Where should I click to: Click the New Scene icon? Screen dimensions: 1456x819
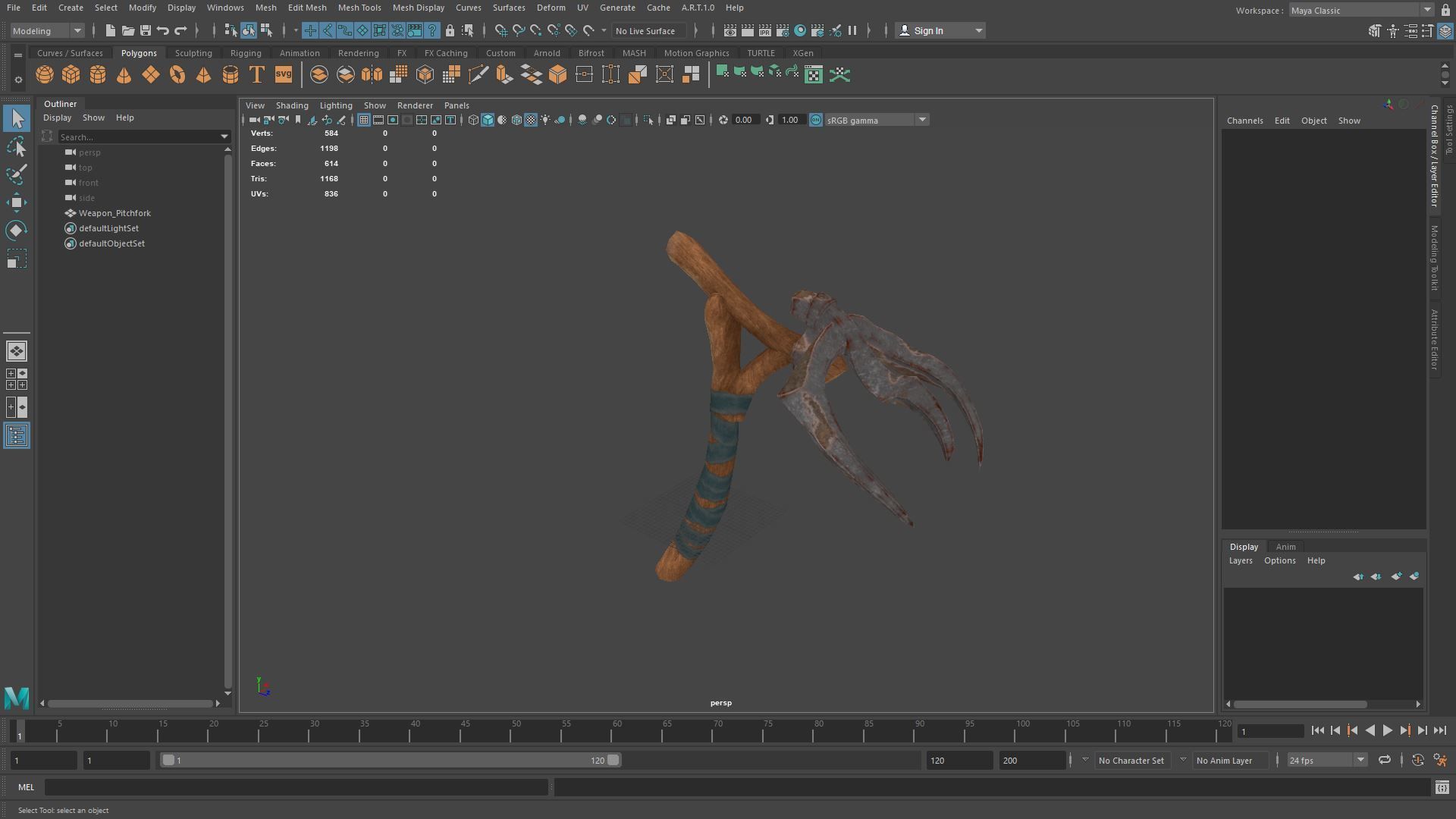tap(110, 30)
